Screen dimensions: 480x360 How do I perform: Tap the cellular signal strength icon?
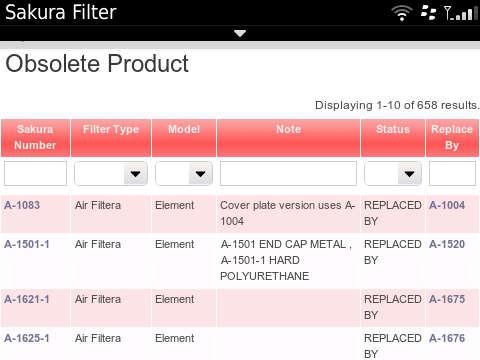click(461, 13)
